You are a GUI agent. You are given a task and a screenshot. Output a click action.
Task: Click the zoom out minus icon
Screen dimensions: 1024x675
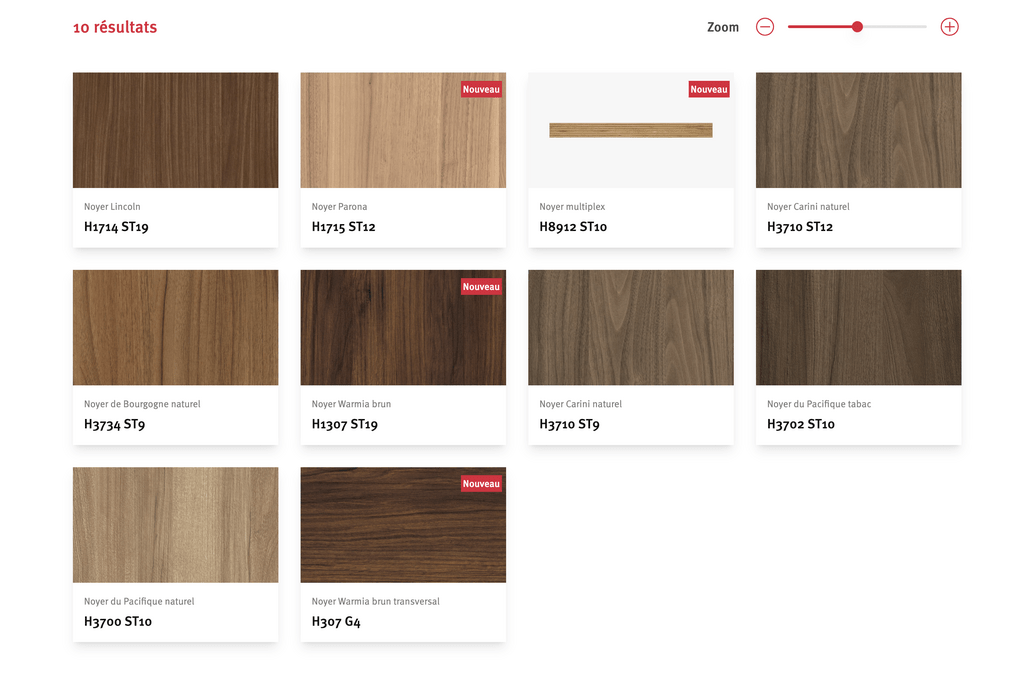click(765, 27)
